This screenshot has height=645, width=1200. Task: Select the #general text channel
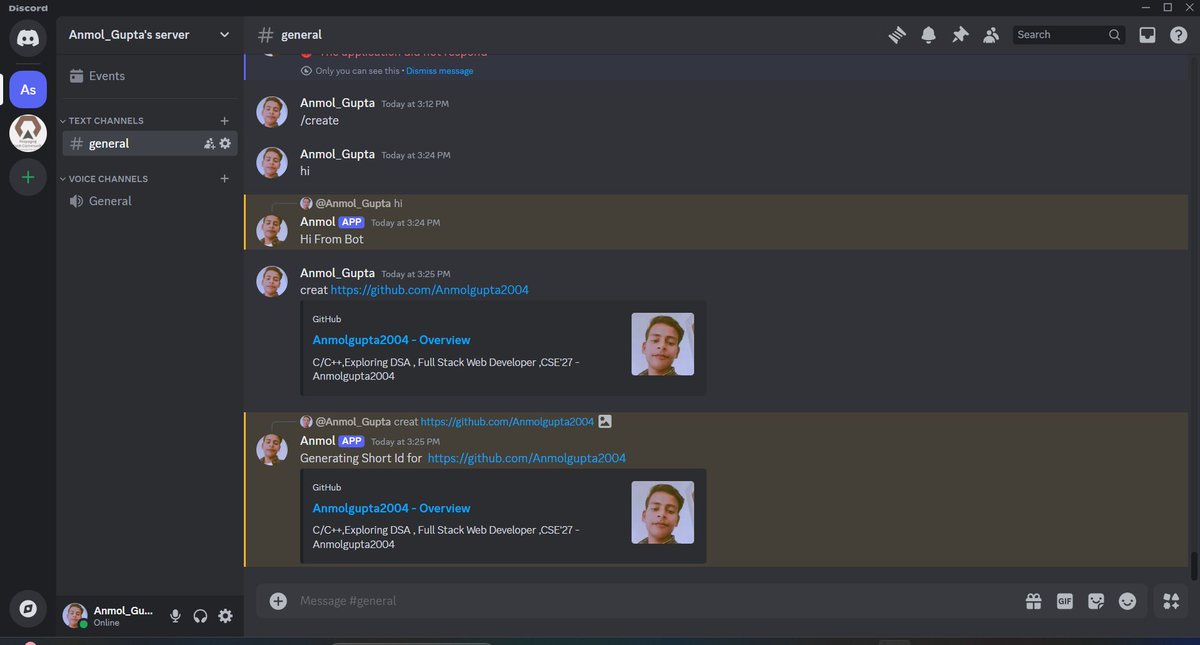[x=149, y=144]
